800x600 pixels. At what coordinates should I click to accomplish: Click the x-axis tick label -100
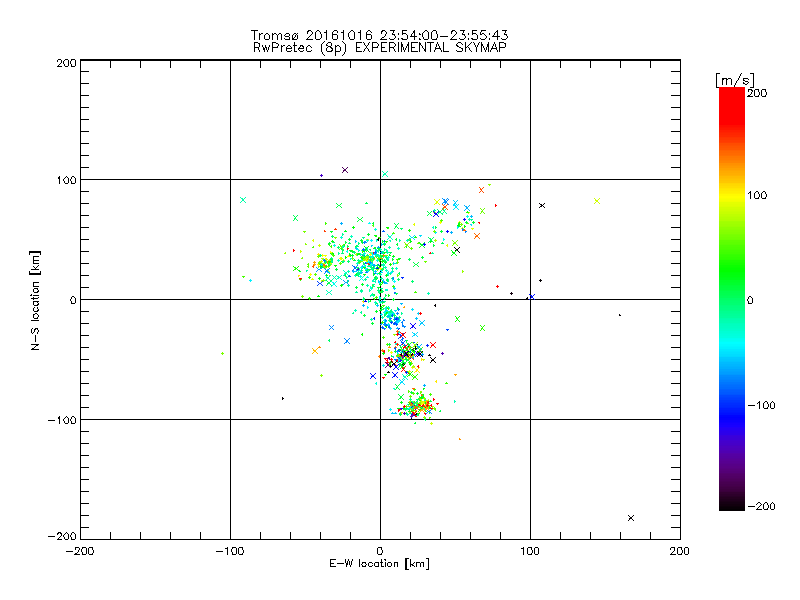tap(230, 551)
